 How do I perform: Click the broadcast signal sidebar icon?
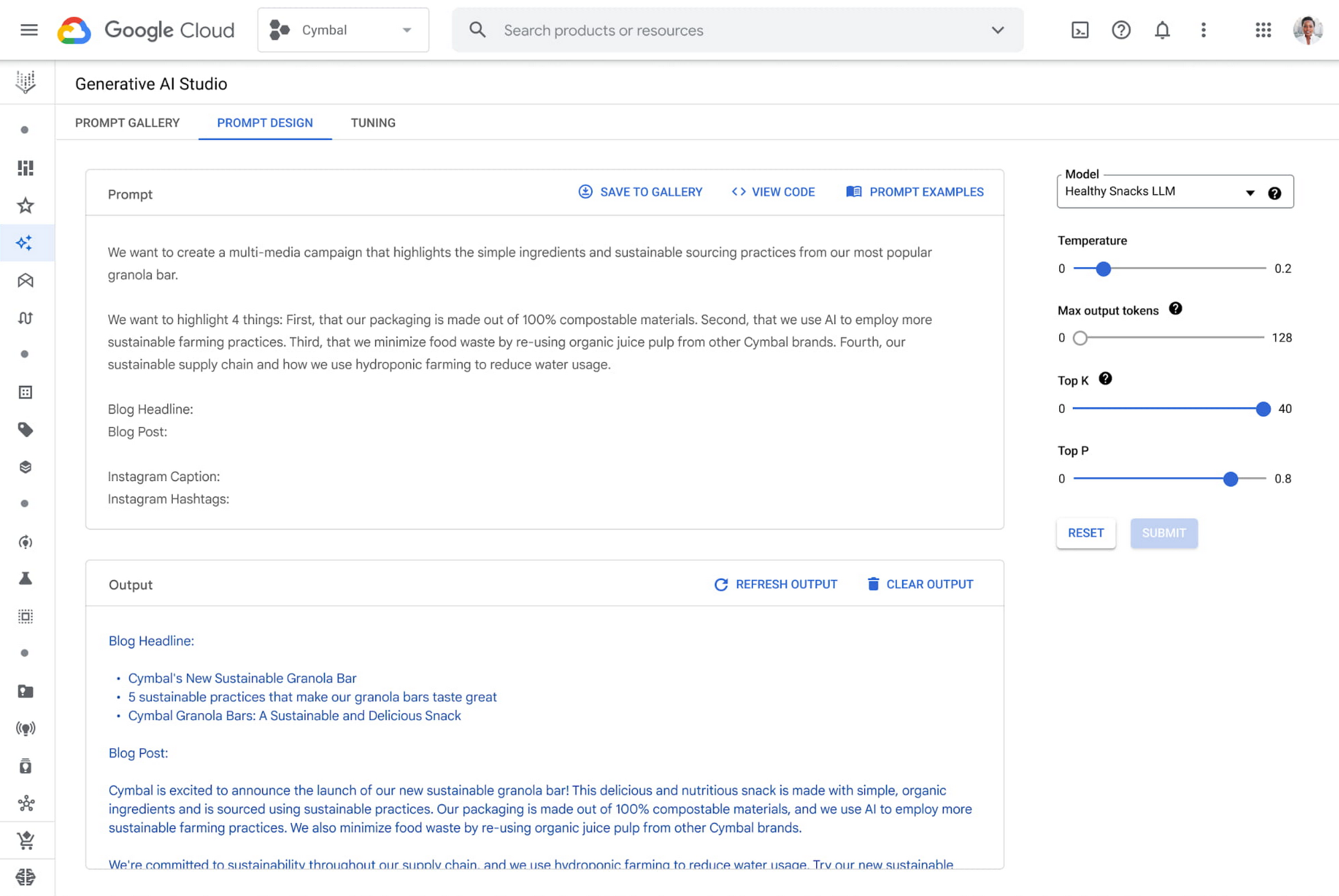[x=25, y=729]
